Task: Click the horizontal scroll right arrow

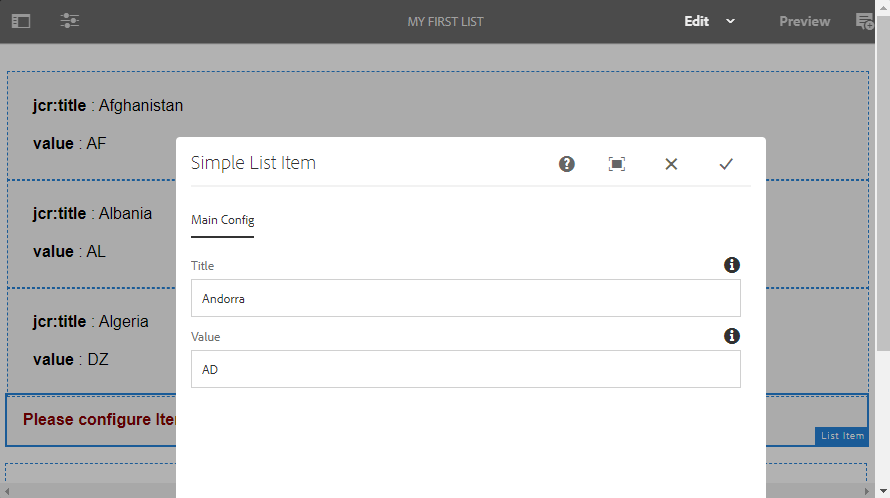Action: coord(867,491)
